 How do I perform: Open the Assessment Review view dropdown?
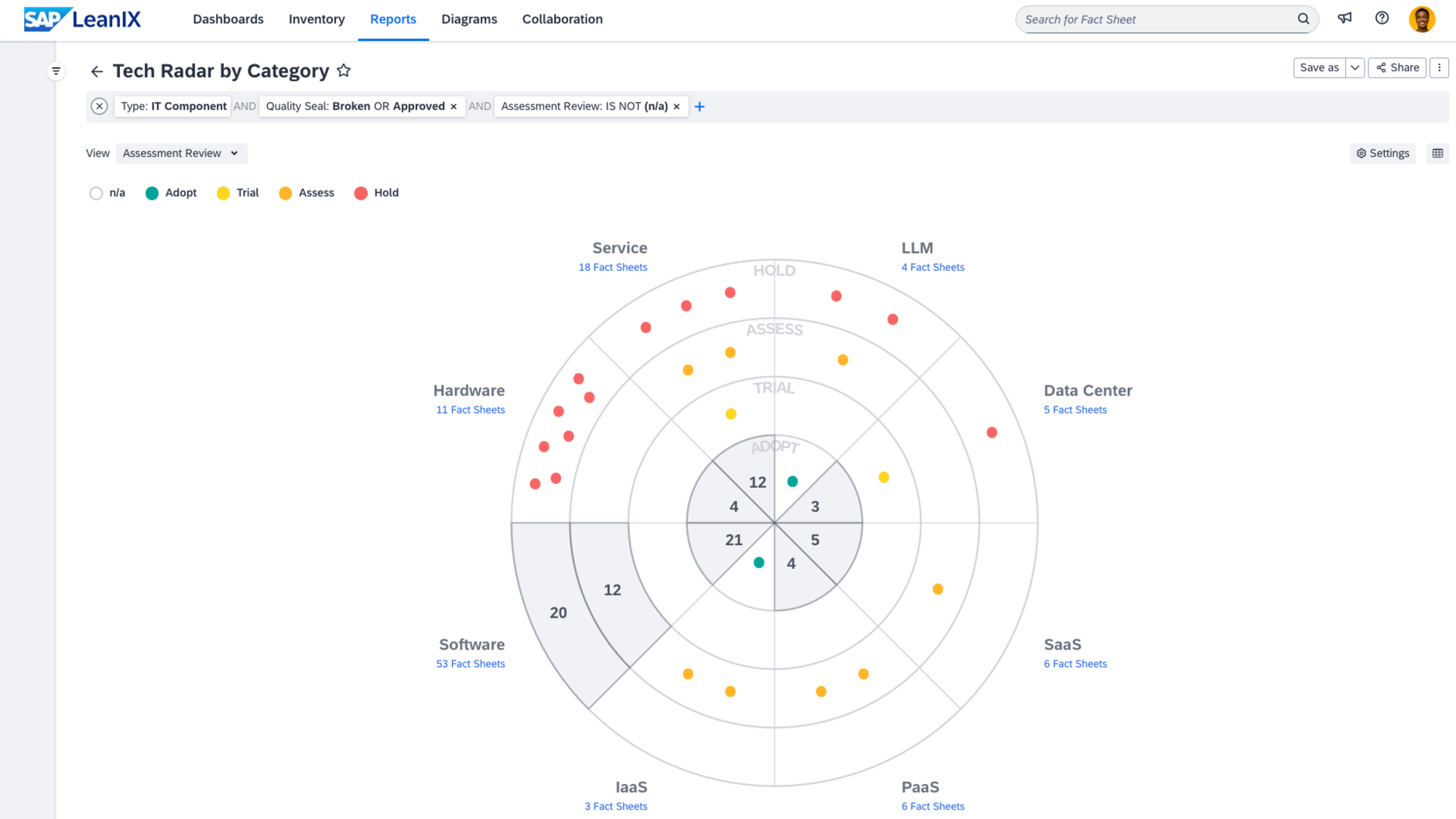pos(181,152)
